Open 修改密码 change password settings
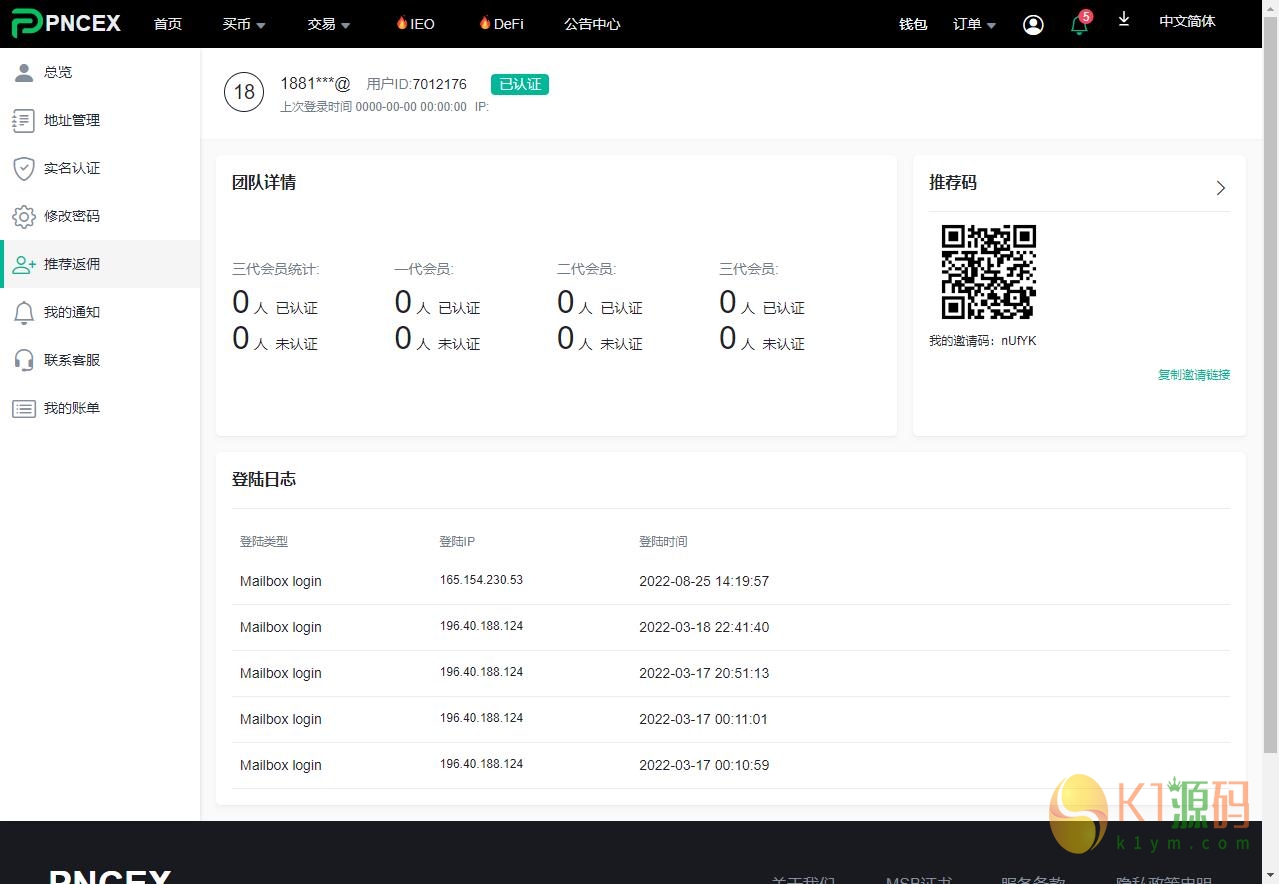 pyautogui.click(x=71, y=216)
